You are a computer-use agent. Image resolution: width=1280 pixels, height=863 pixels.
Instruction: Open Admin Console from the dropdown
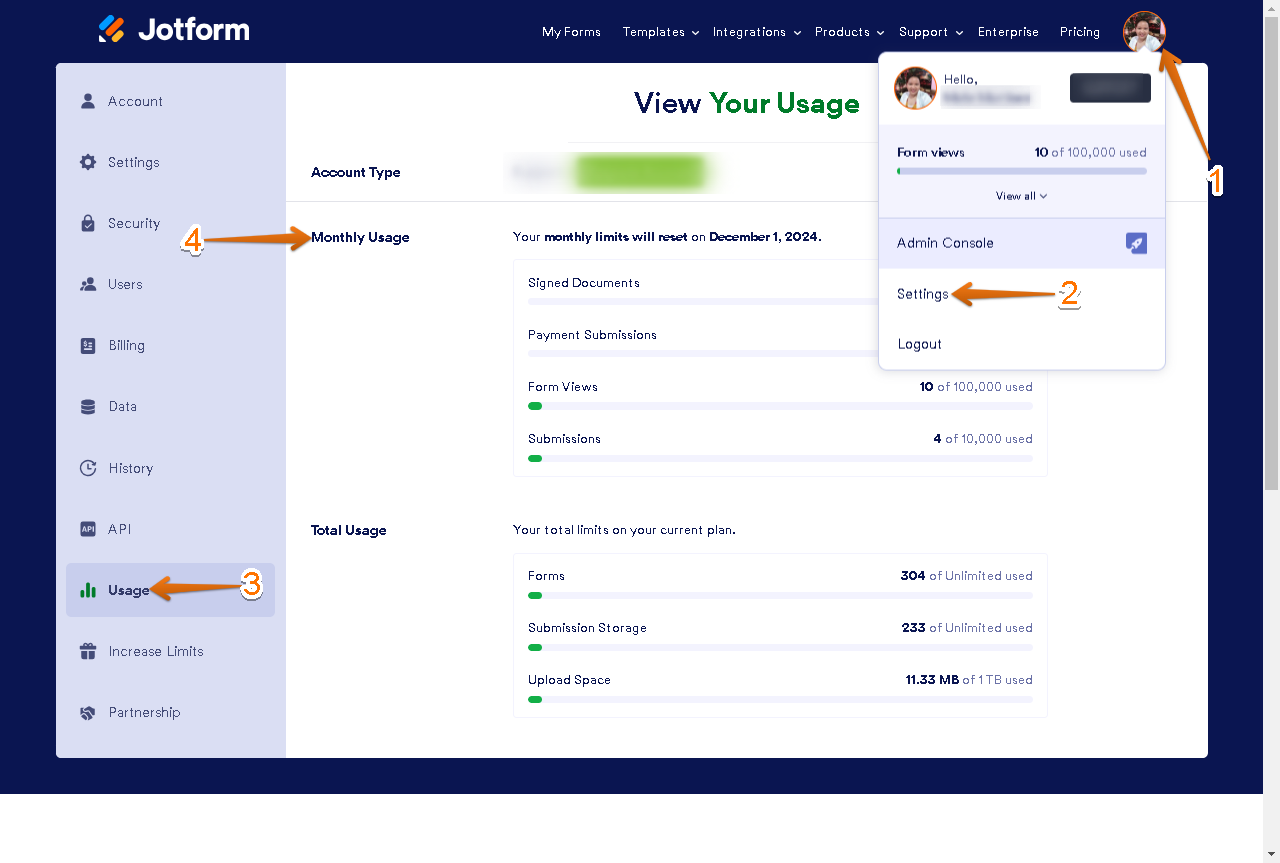point(1022,243)
